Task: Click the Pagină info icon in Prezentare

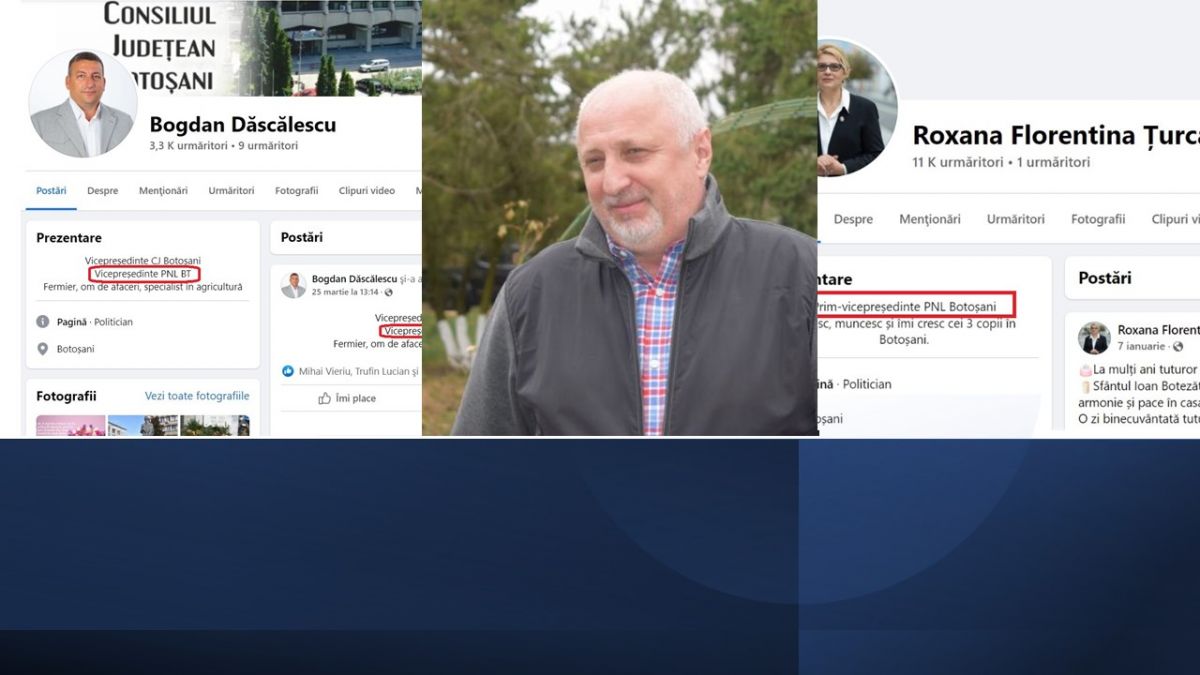Action: (43, 322)
